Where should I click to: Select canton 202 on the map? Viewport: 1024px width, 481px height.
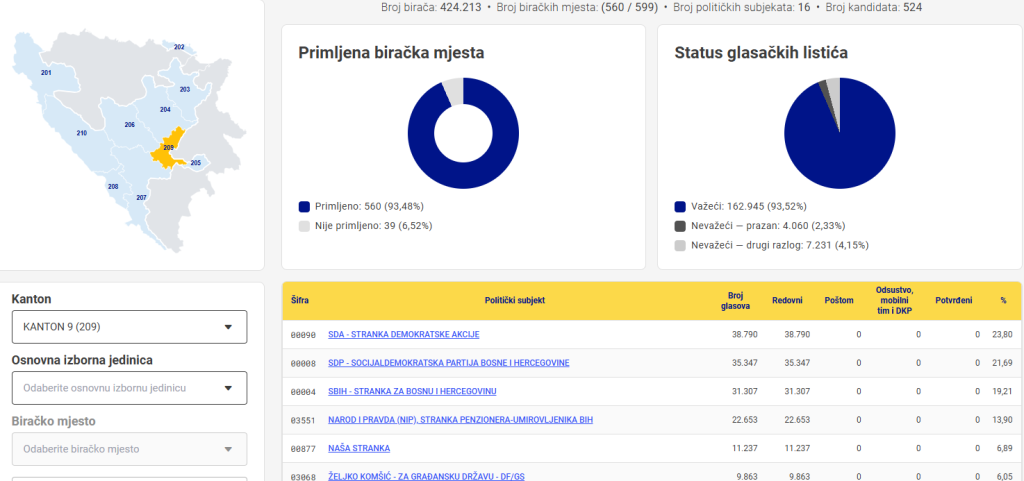[x=179, y=47]
